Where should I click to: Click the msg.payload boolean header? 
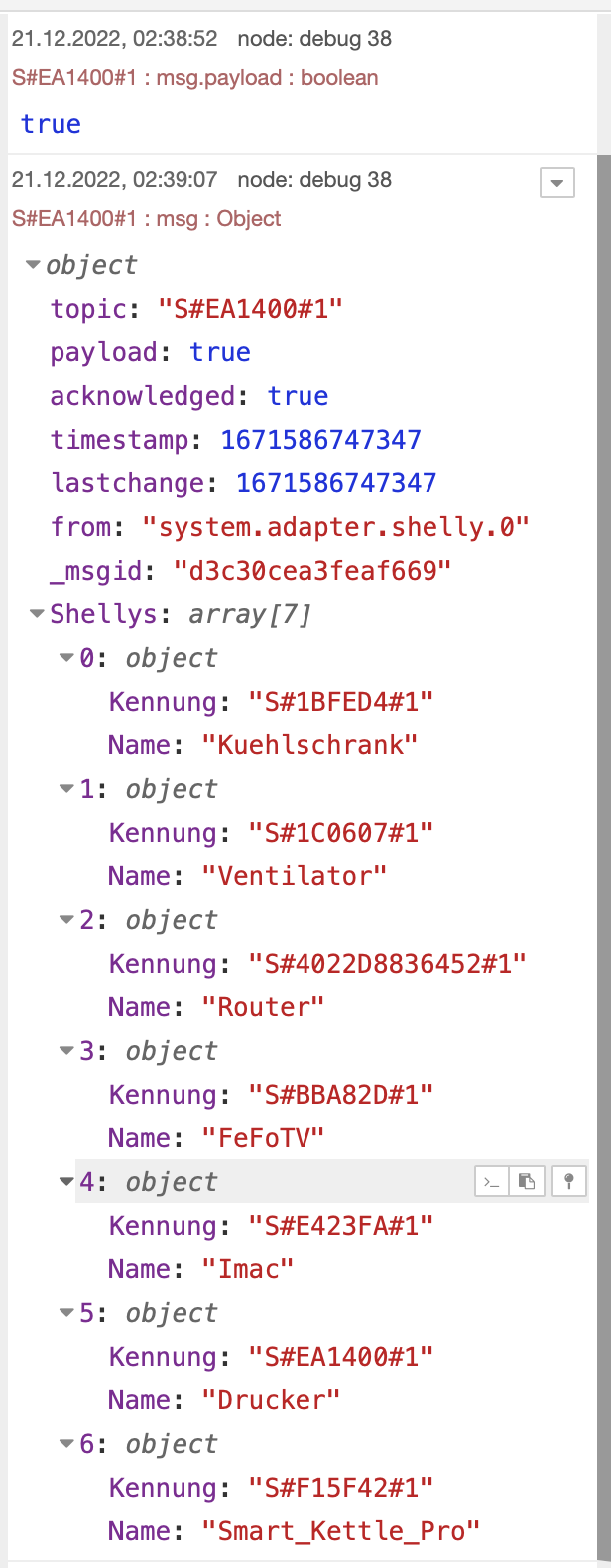(194, 78)
